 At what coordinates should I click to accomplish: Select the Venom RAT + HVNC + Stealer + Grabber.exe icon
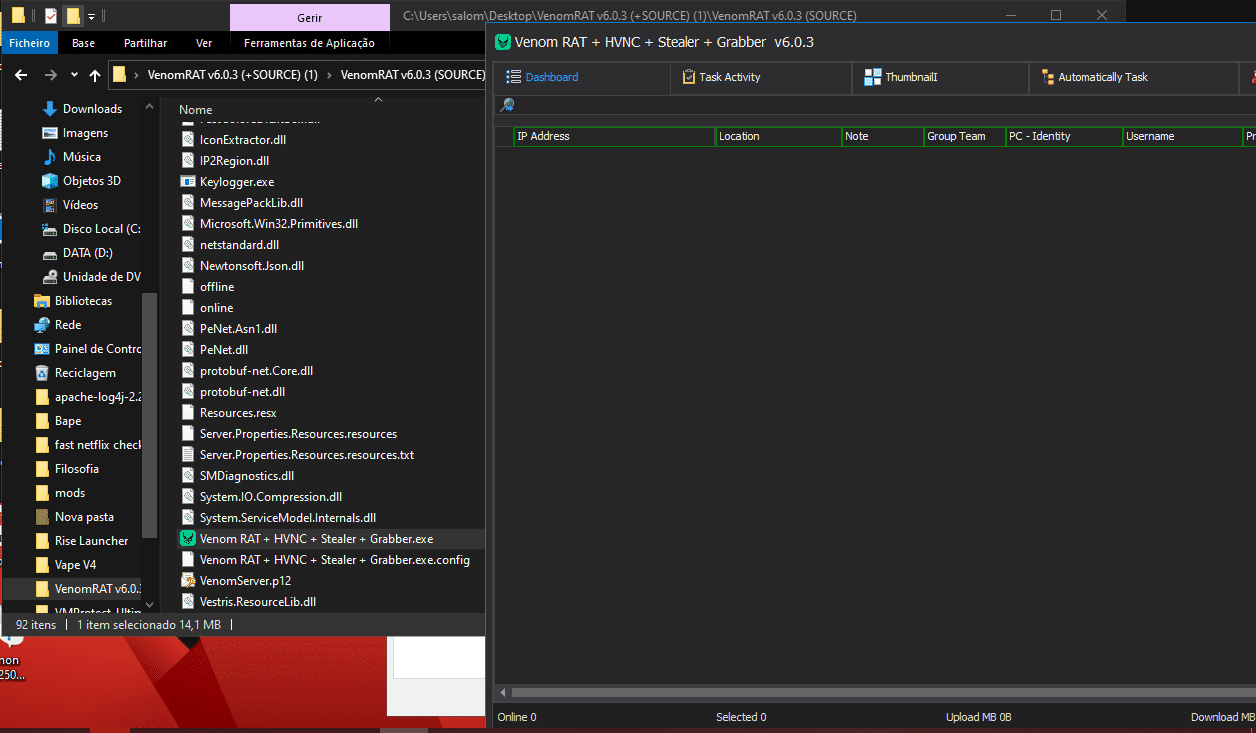click(x=187, y=539)
